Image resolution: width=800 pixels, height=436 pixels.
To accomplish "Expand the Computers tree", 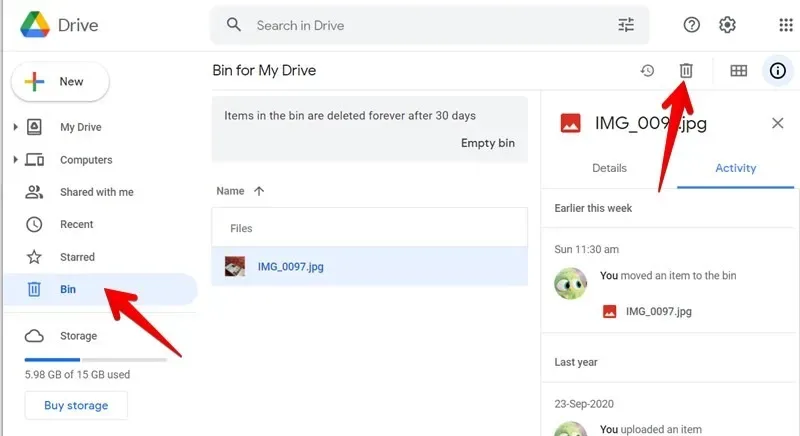I will [x=15, y=160].
